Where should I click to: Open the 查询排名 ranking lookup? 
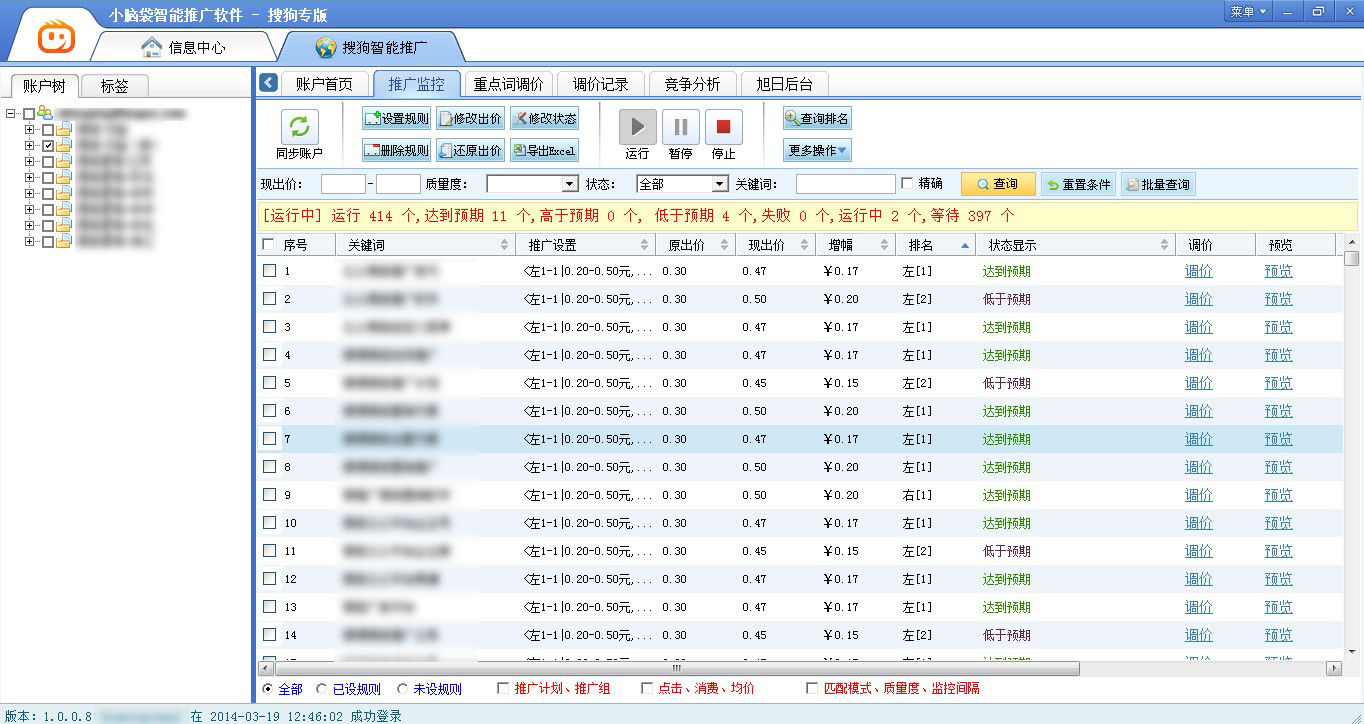[x=817, y=119]
